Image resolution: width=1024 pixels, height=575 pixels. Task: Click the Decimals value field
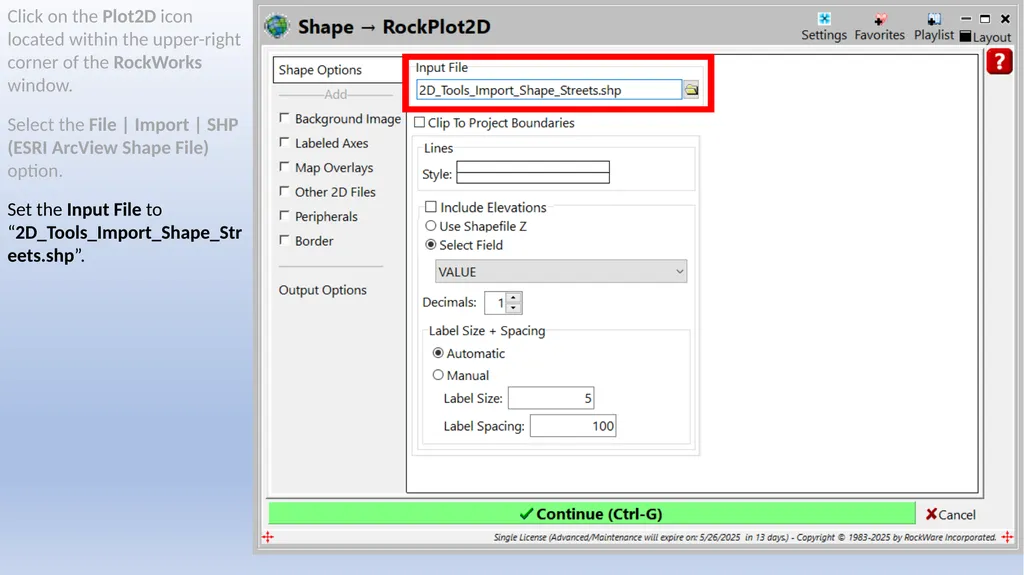(496, 303)
